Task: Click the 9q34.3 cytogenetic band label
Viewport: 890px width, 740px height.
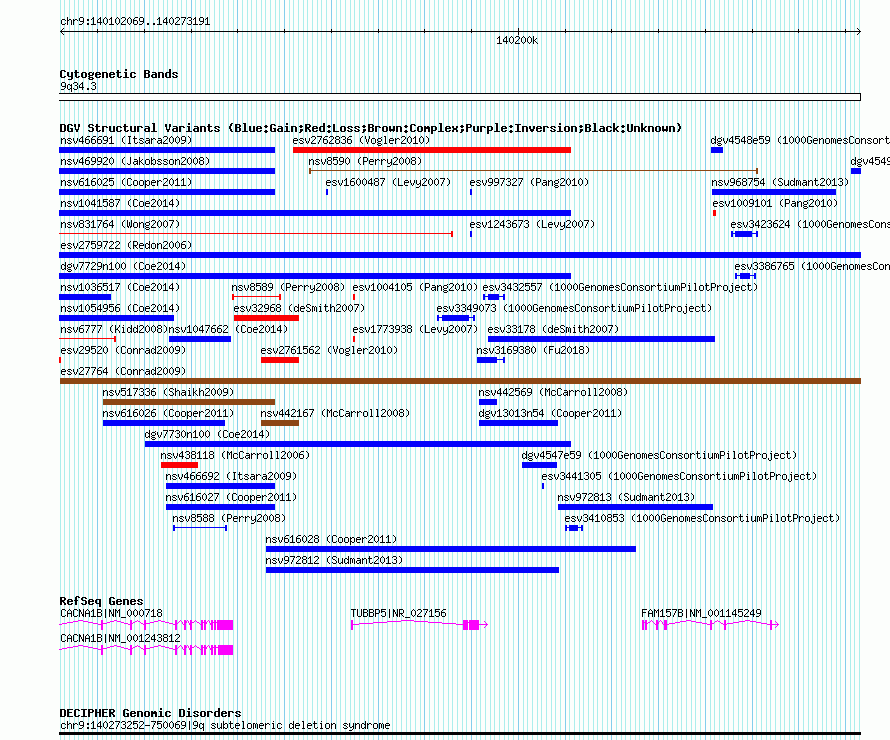Action: coord(78,86)
